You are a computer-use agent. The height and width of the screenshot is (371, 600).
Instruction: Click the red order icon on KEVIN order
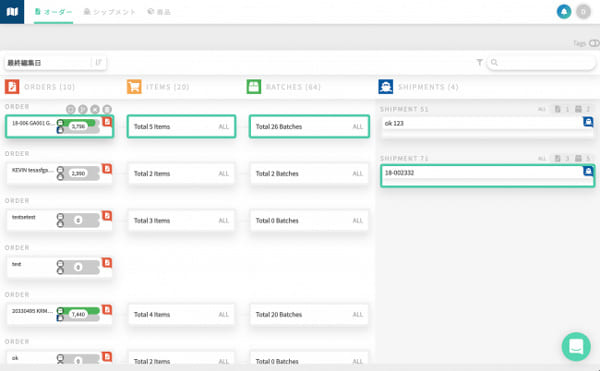coord(107,169)
